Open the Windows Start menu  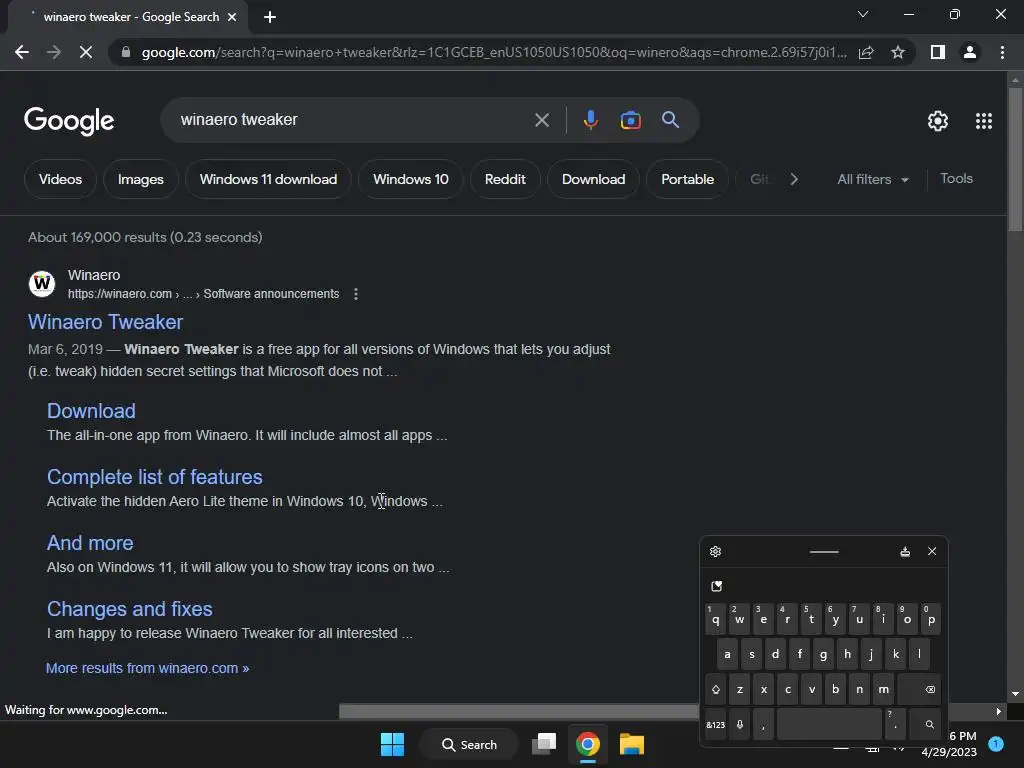392,744
